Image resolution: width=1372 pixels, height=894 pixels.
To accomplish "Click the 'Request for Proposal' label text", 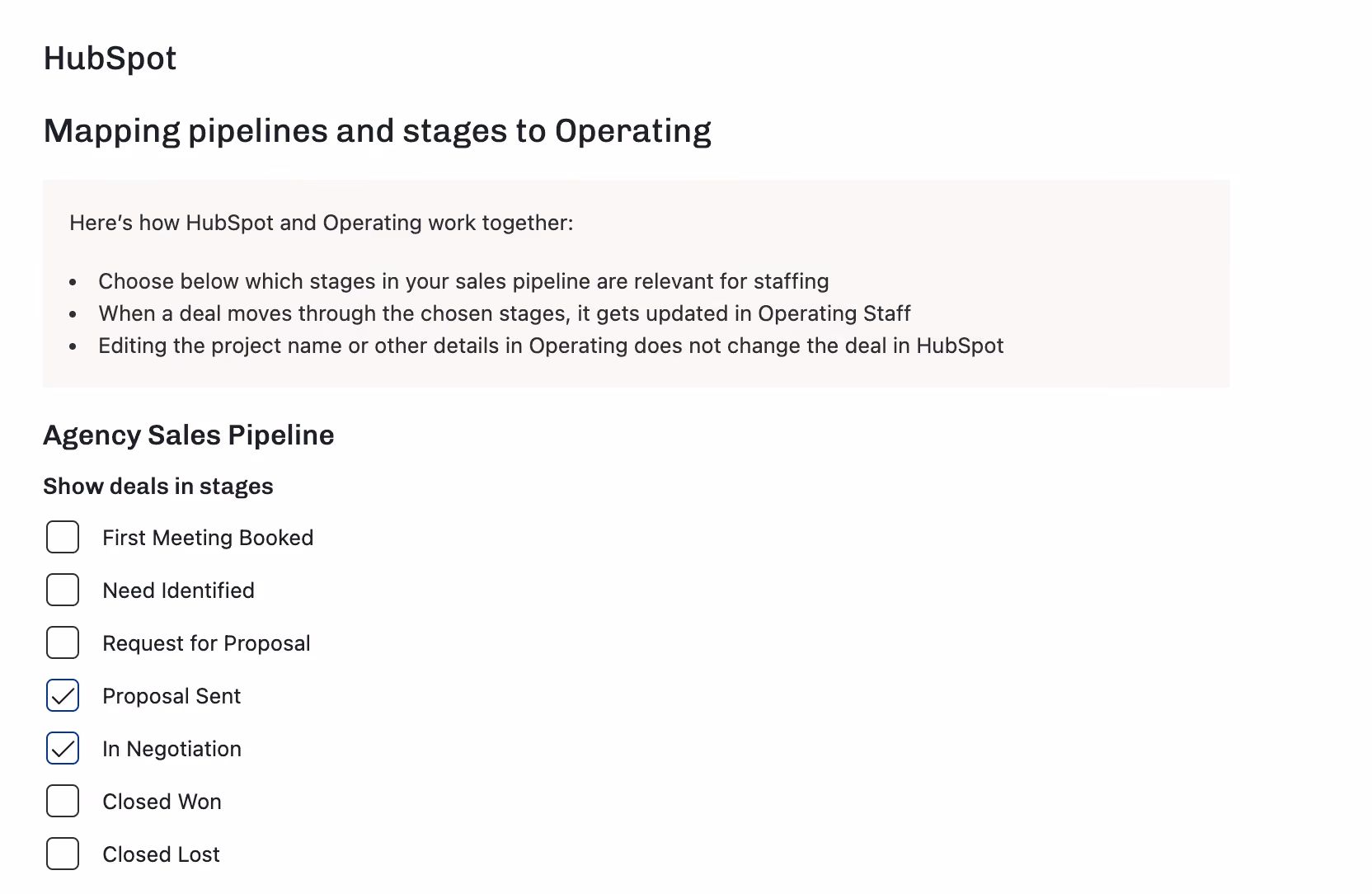I will coord(206,643).
